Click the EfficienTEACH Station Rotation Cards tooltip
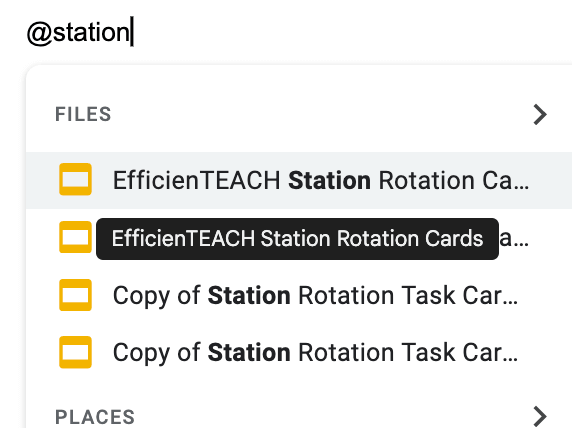The height and width of the screenshot is (428, 572). [x=297, y=239]
